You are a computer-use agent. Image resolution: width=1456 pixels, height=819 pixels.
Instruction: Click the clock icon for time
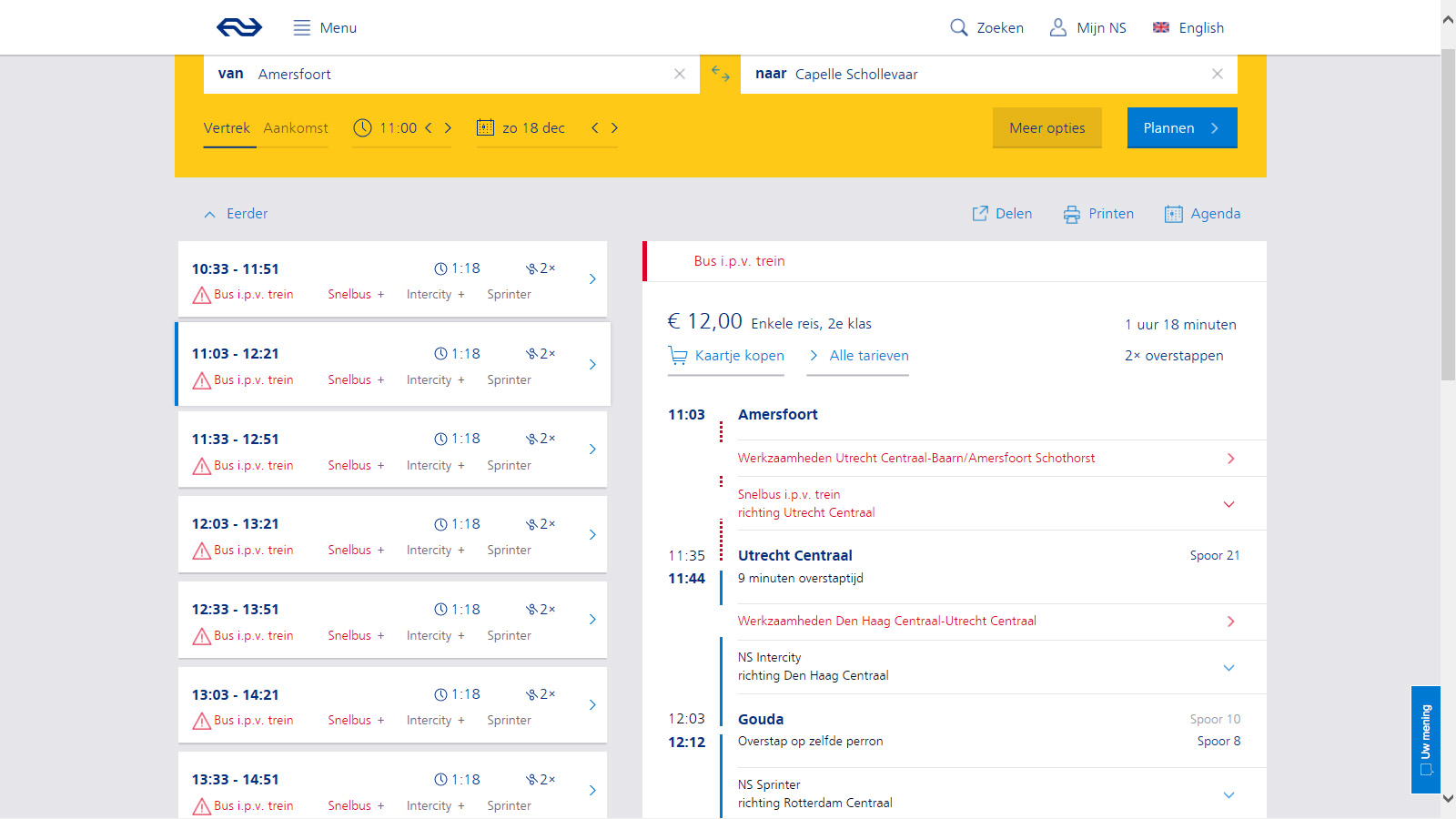[x=362, y=128]
